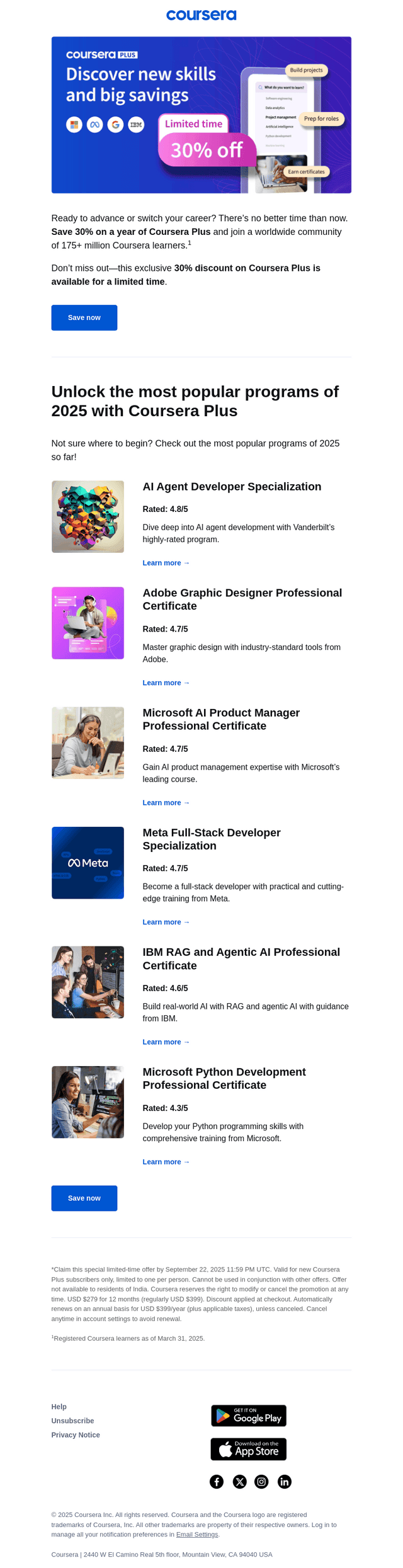Image resolution: width=403 pixels, height=1568 pixels.
Task: Open IBM RAG and Agentic AI thumbnail
Action: pos(88,982)
